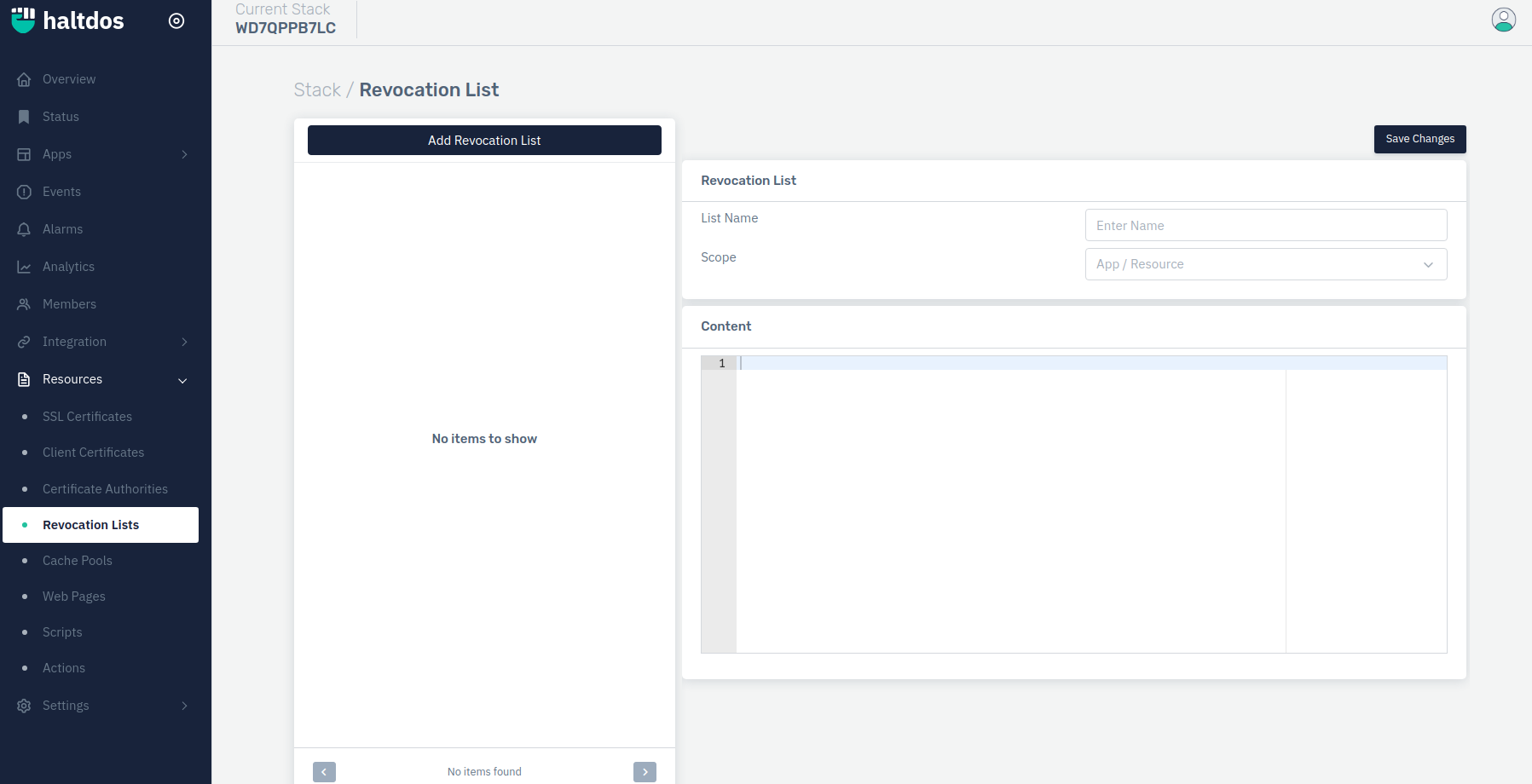Screen dimensions: 1532x784
Task: Open SSL Certificates in sidebar
Action: (x=87, y=417)
